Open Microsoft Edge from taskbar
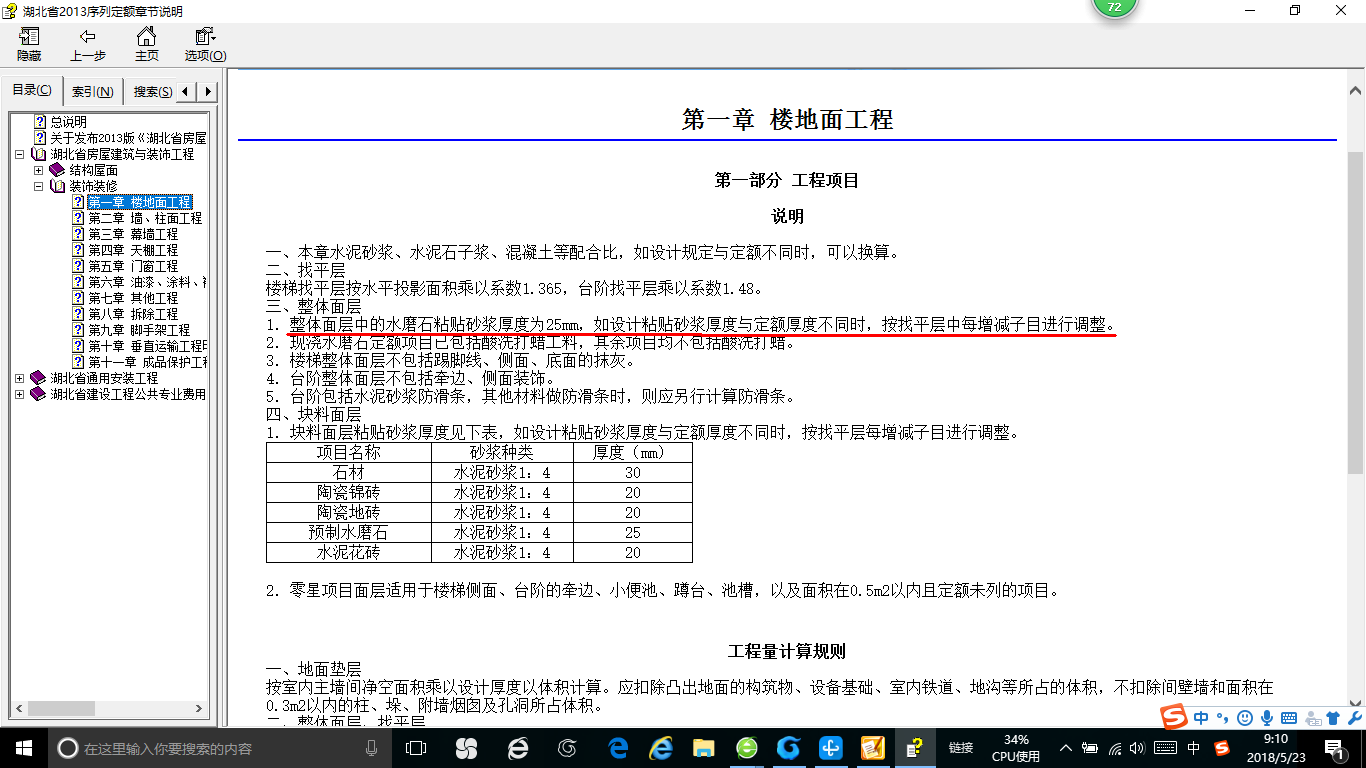Image resolution: width=1366 pixels, height=768 pixels. pos(619,747)
